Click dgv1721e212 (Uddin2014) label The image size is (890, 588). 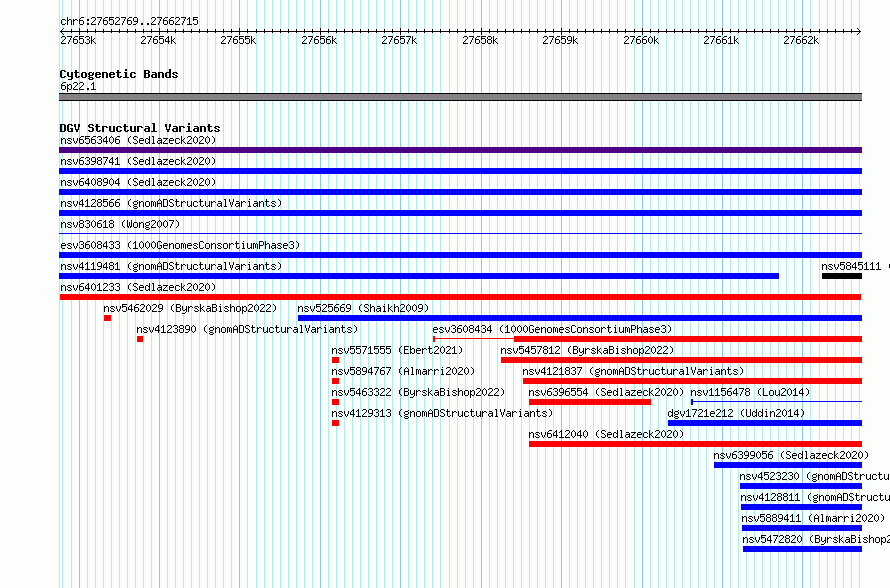pos(736,413)
